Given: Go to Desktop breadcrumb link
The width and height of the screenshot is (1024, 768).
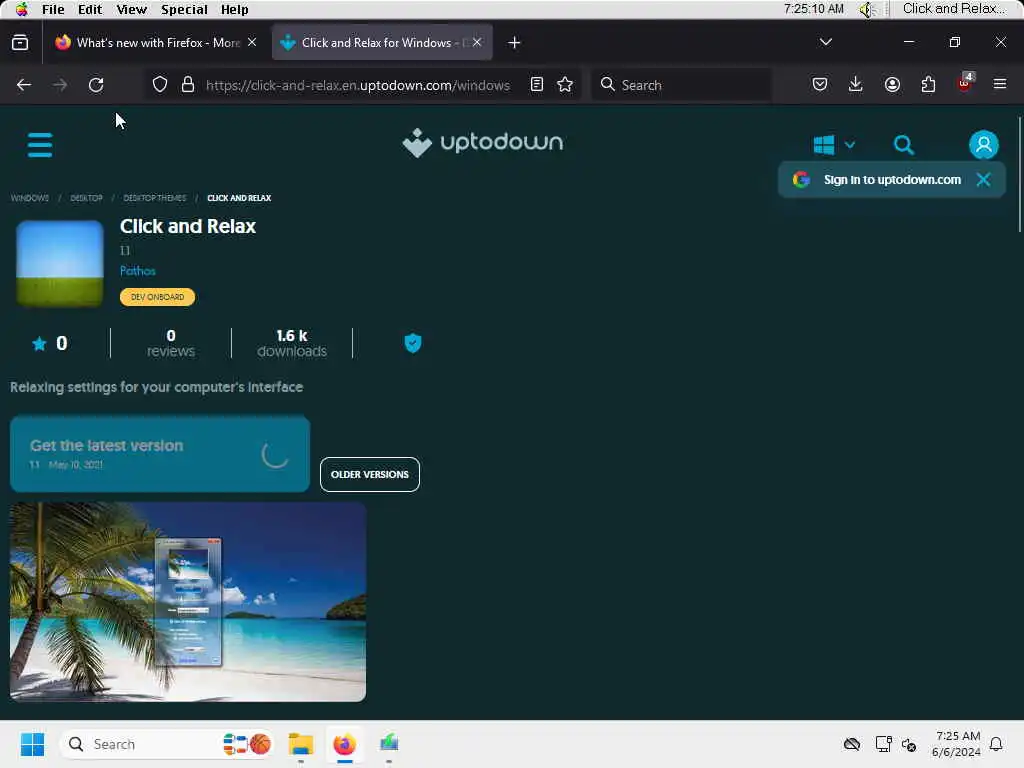Looking at the screenshot, I should coord(86,198).
